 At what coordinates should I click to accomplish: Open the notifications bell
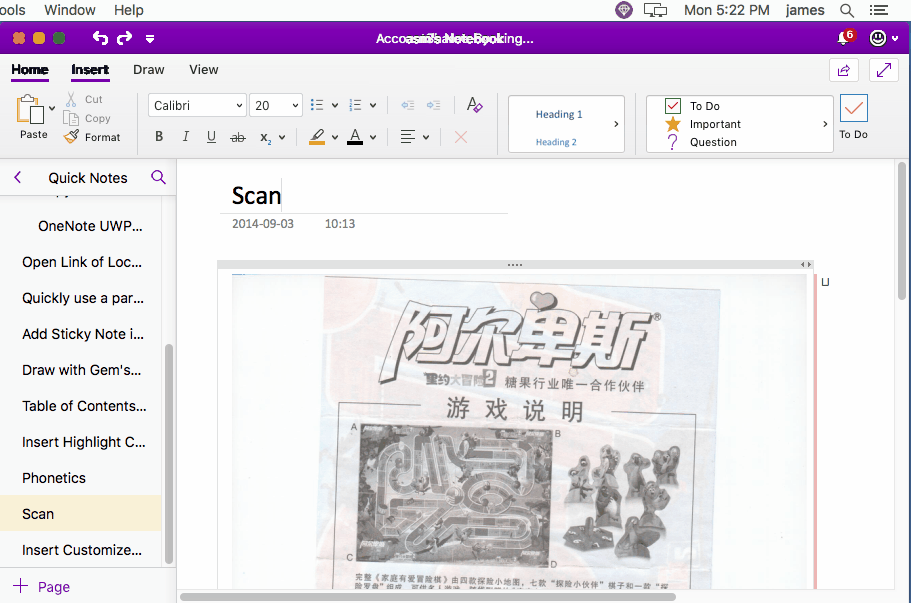click(844, 38)
